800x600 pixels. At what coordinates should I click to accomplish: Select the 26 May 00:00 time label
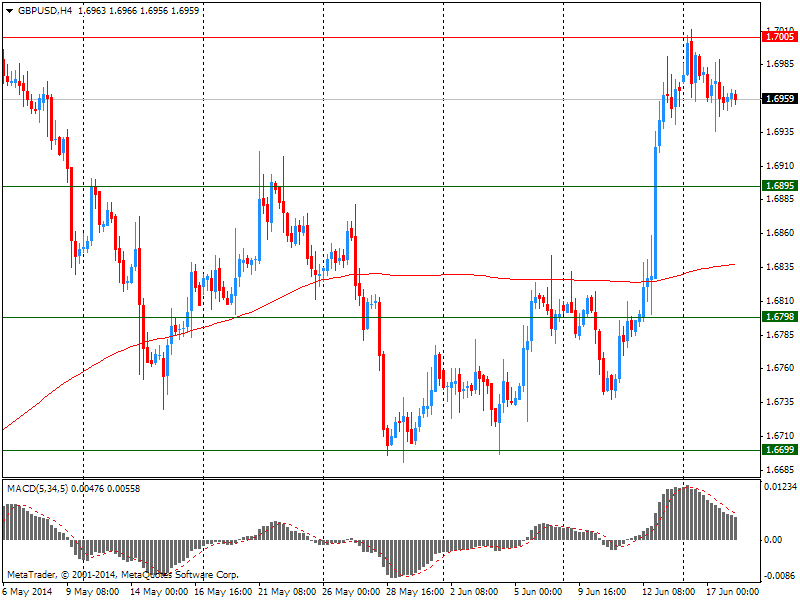tap(351, 592)
